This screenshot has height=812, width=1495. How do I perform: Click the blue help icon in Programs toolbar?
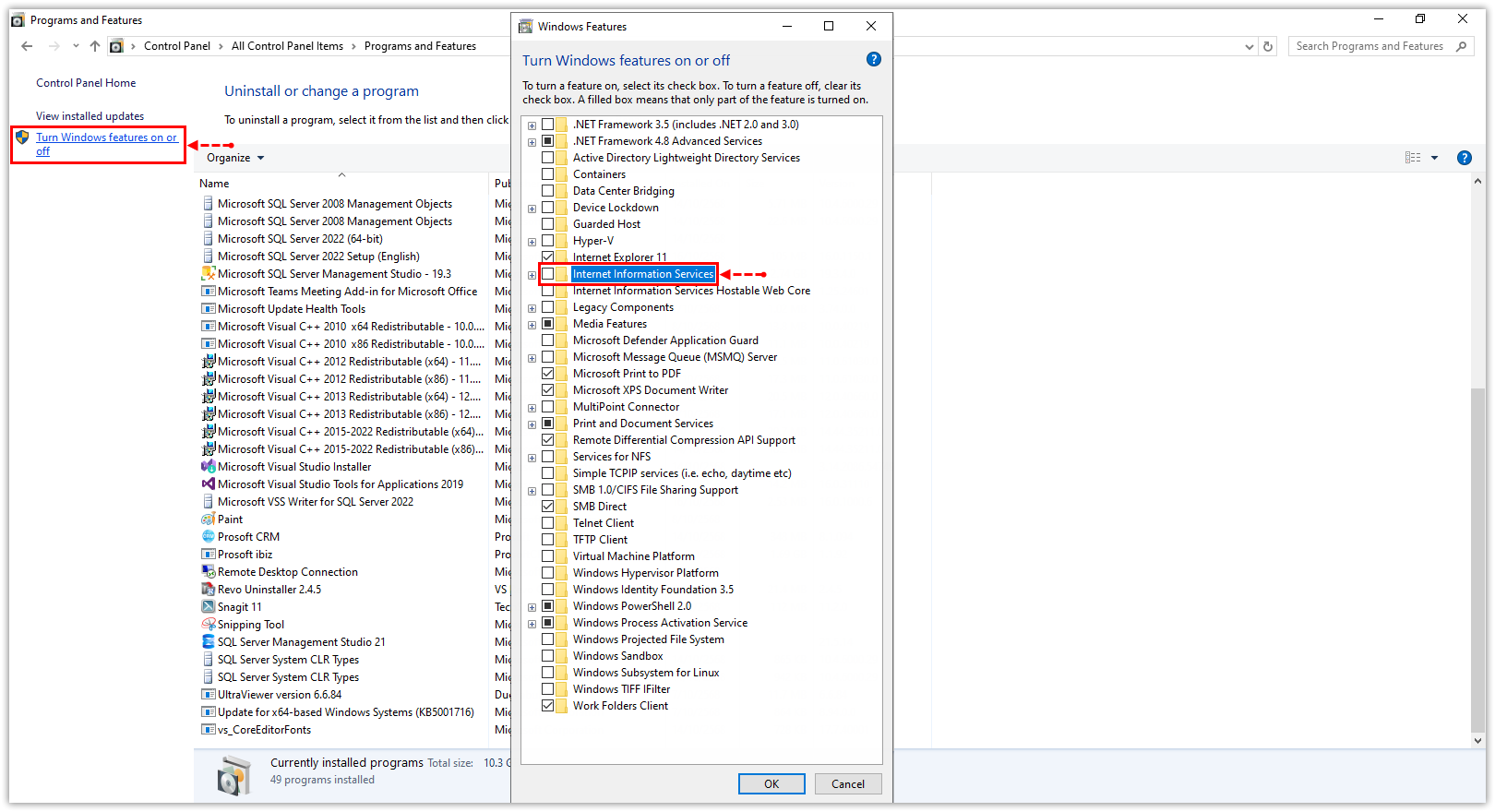(x=1464, y=158)
